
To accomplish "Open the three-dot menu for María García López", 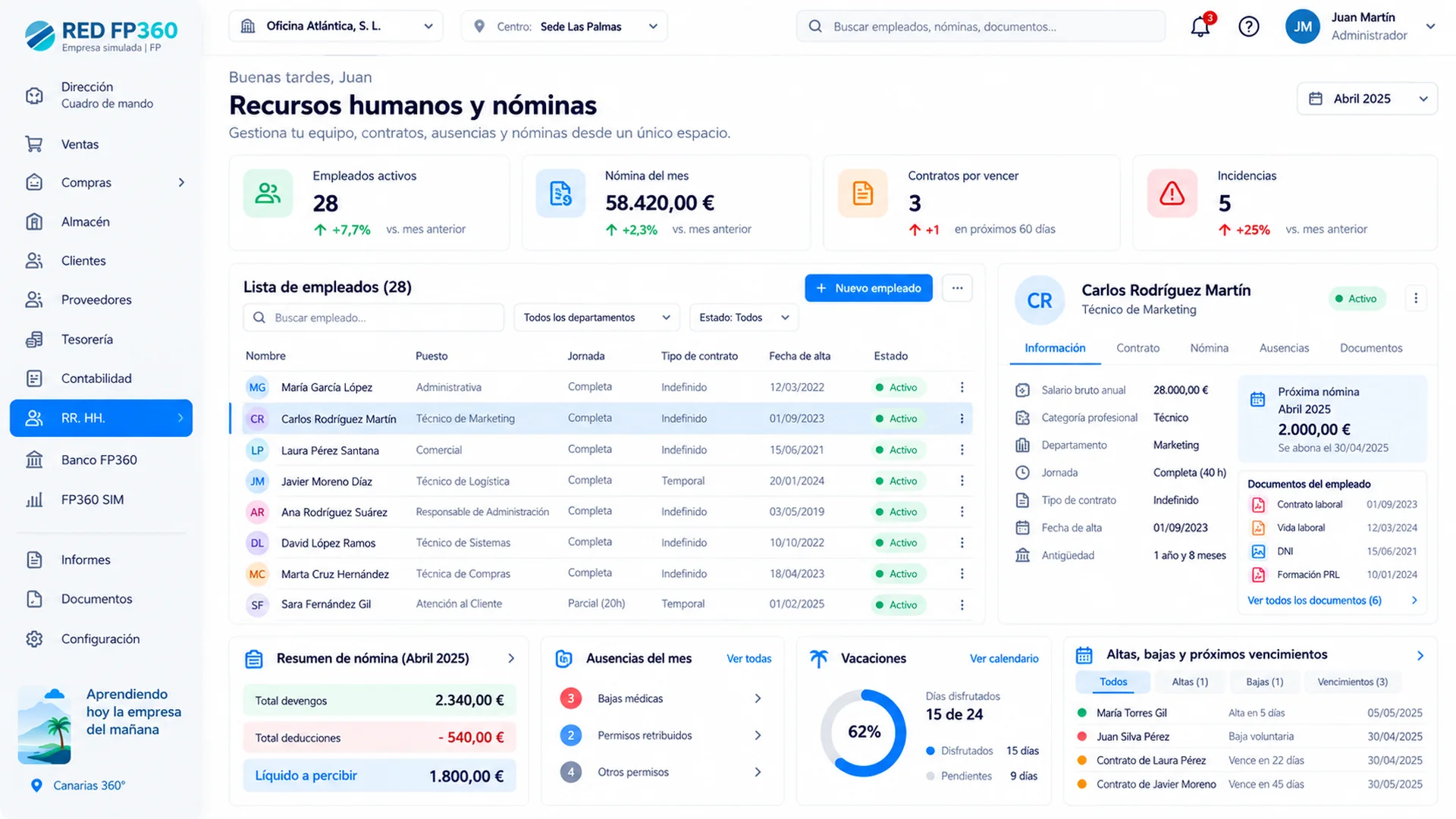I will point(962,388).
